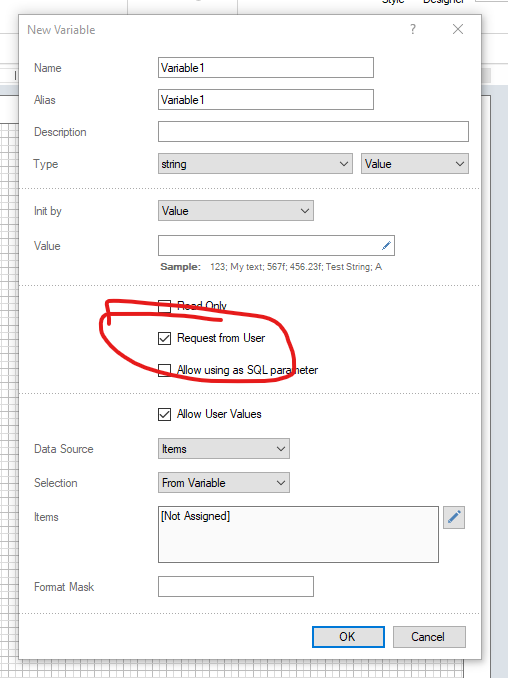Screen dimensions: 508x678
Task: Open the Value kind dropdown next to type
Action: pyautogui.click(x=415, y=164)
